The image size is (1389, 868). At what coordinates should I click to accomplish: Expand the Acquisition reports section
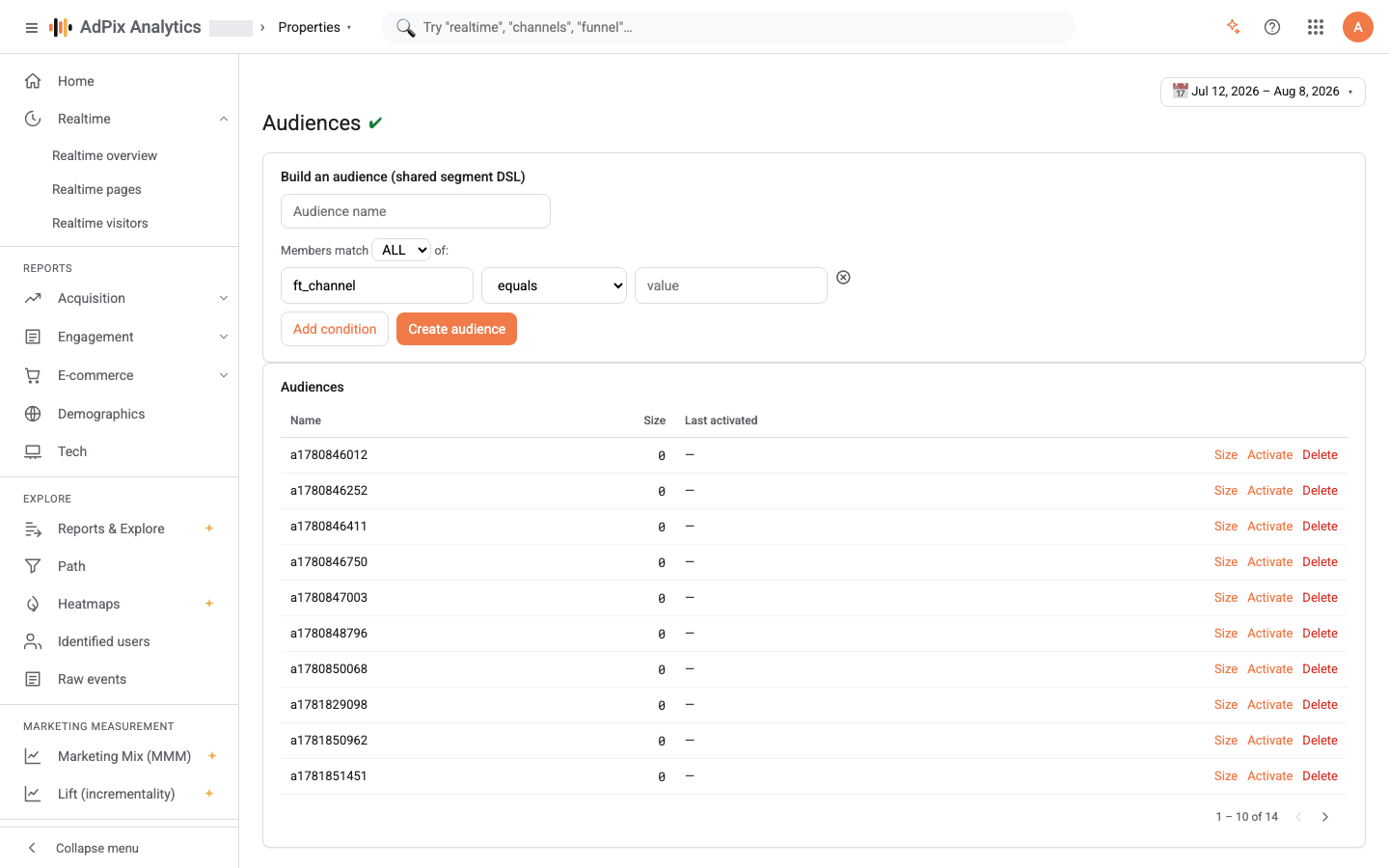(224, 298)
